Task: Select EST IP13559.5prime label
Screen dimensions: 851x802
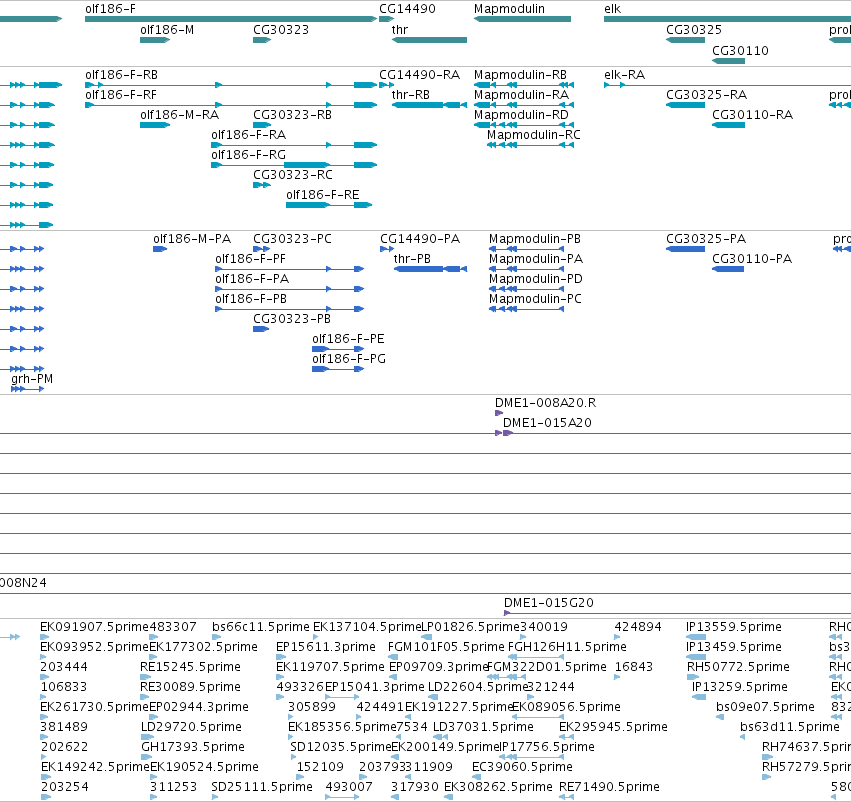Action: click(734, 627)
